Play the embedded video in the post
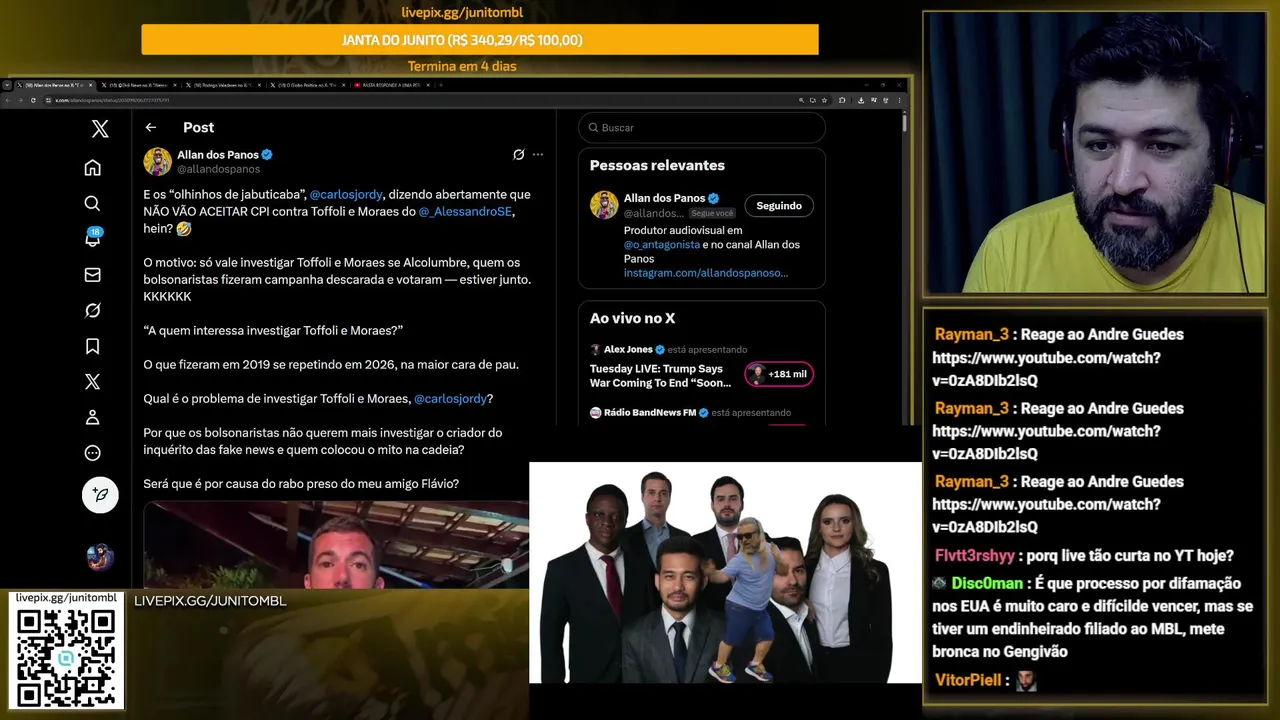The image size is (1280, 720). click(336, 545)
